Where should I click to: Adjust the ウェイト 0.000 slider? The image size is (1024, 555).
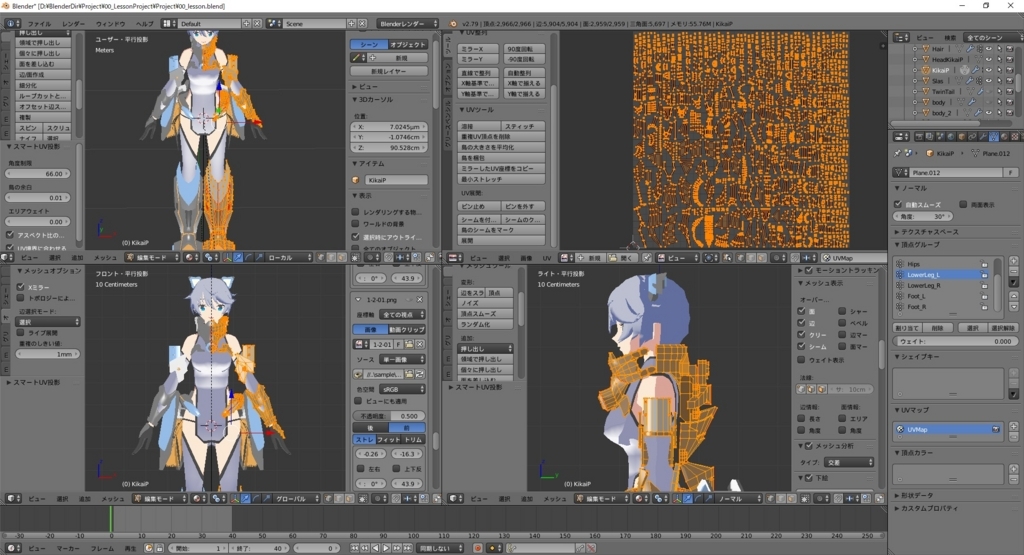coord(955,341)
